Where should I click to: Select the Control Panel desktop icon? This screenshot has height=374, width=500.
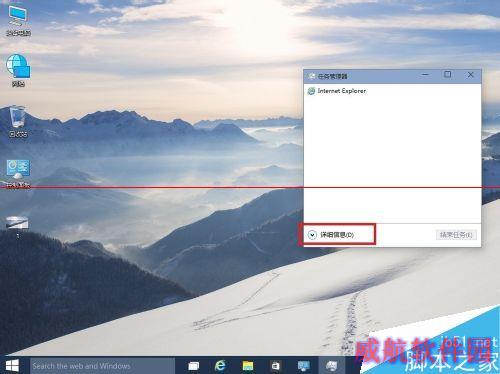click(18, 173)
